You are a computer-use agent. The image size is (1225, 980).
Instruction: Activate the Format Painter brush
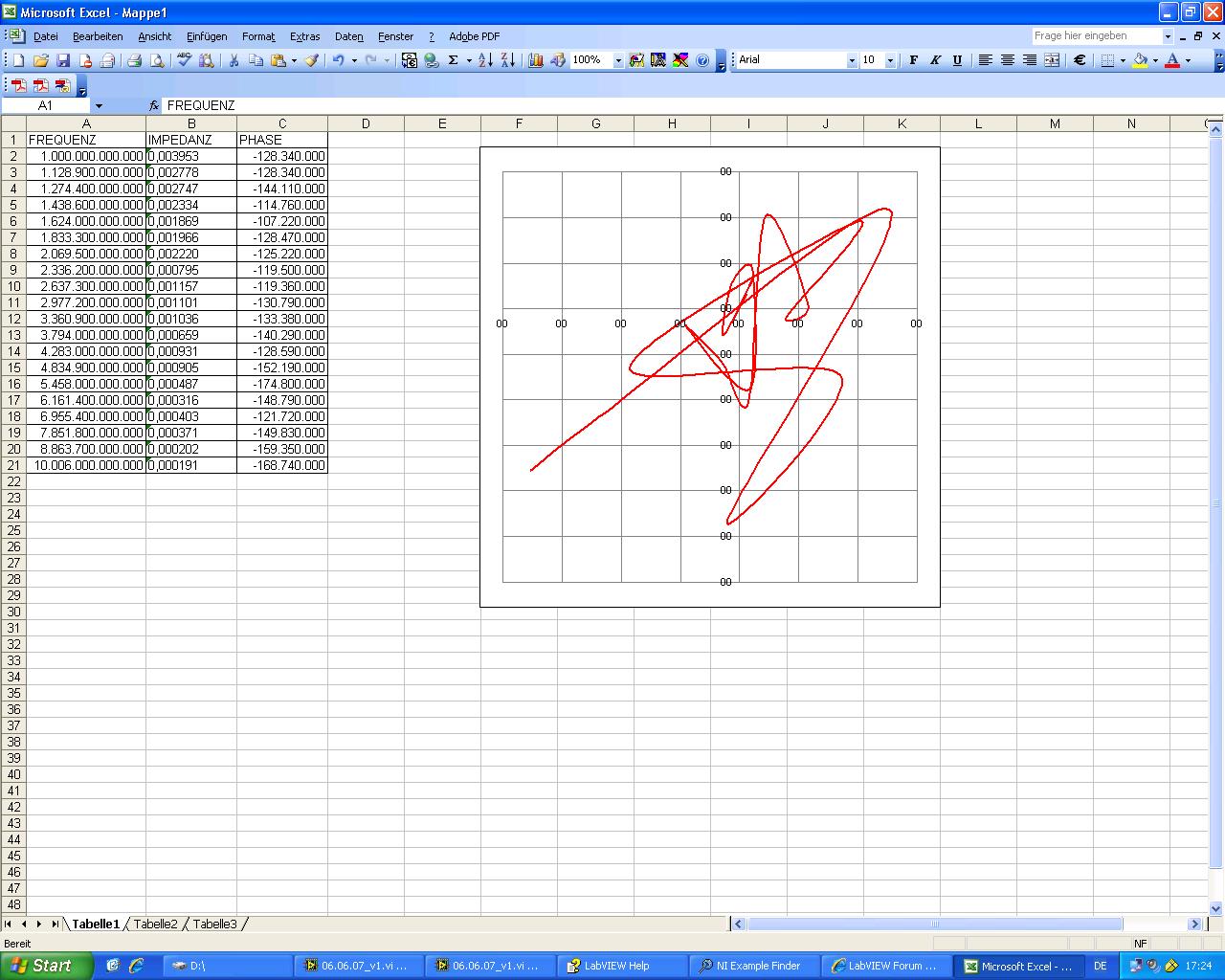pos(312,60)
